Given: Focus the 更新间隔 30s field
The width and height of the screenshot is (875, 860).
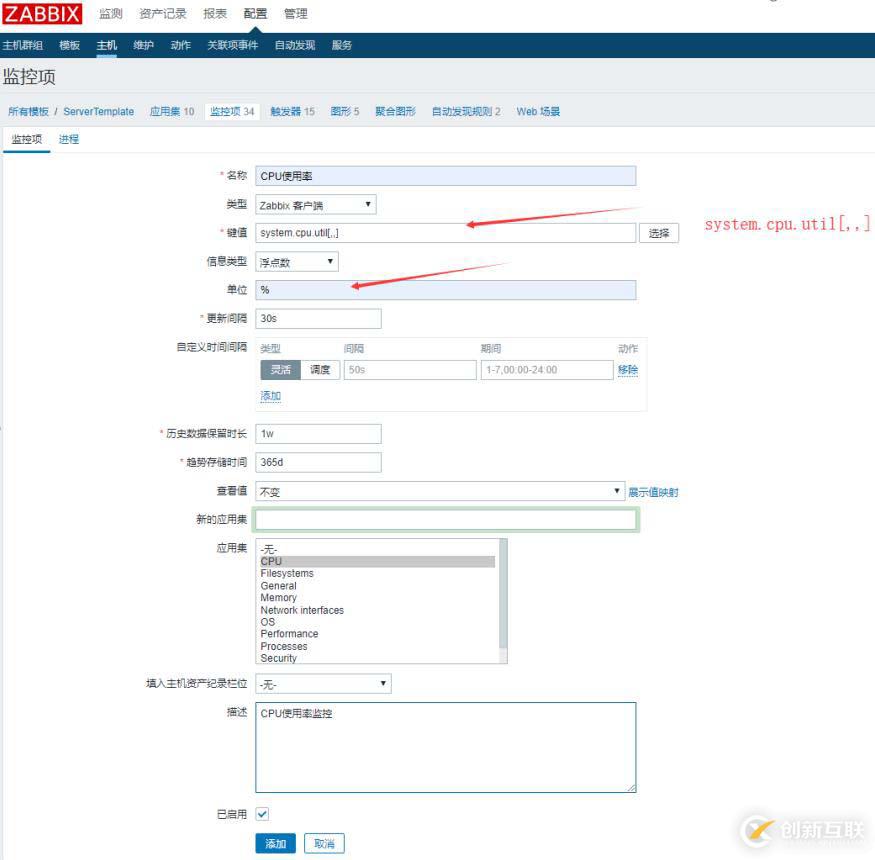Looking at the screenshot, I should (x=318, y=319).
